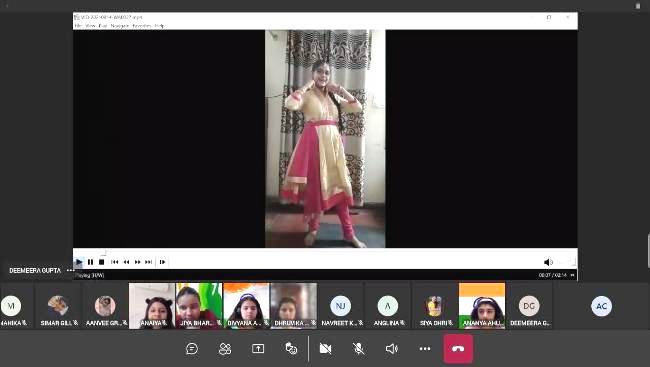
Task: Turn the camera on
Action: coord(325,349)
